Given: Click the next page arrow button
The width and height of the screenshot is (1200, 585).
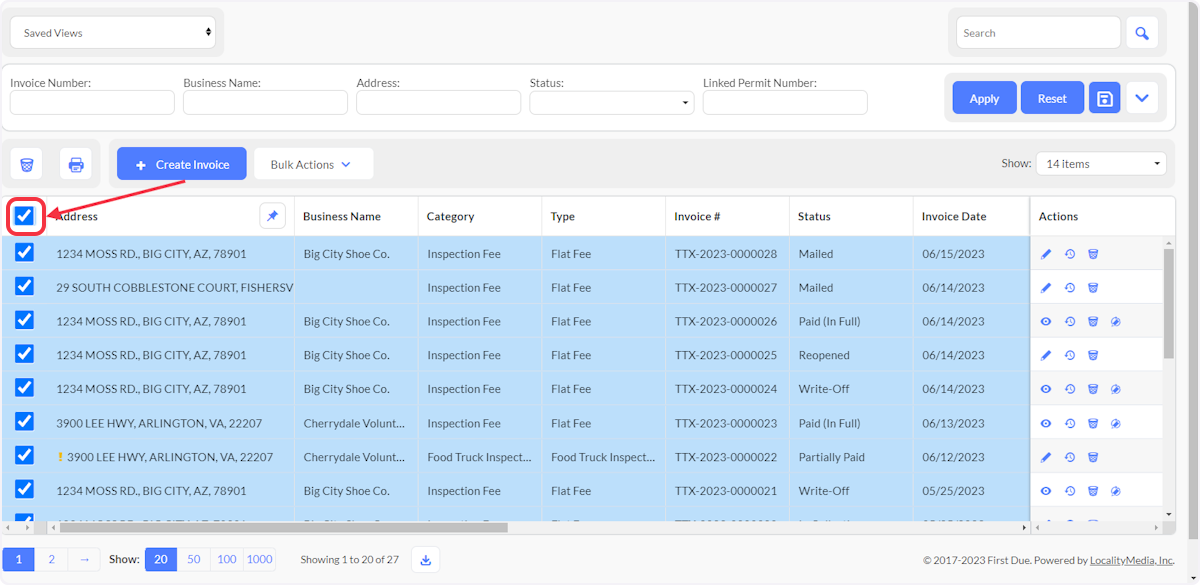Looking at the screenshot, I should click(x=84, y=559).
